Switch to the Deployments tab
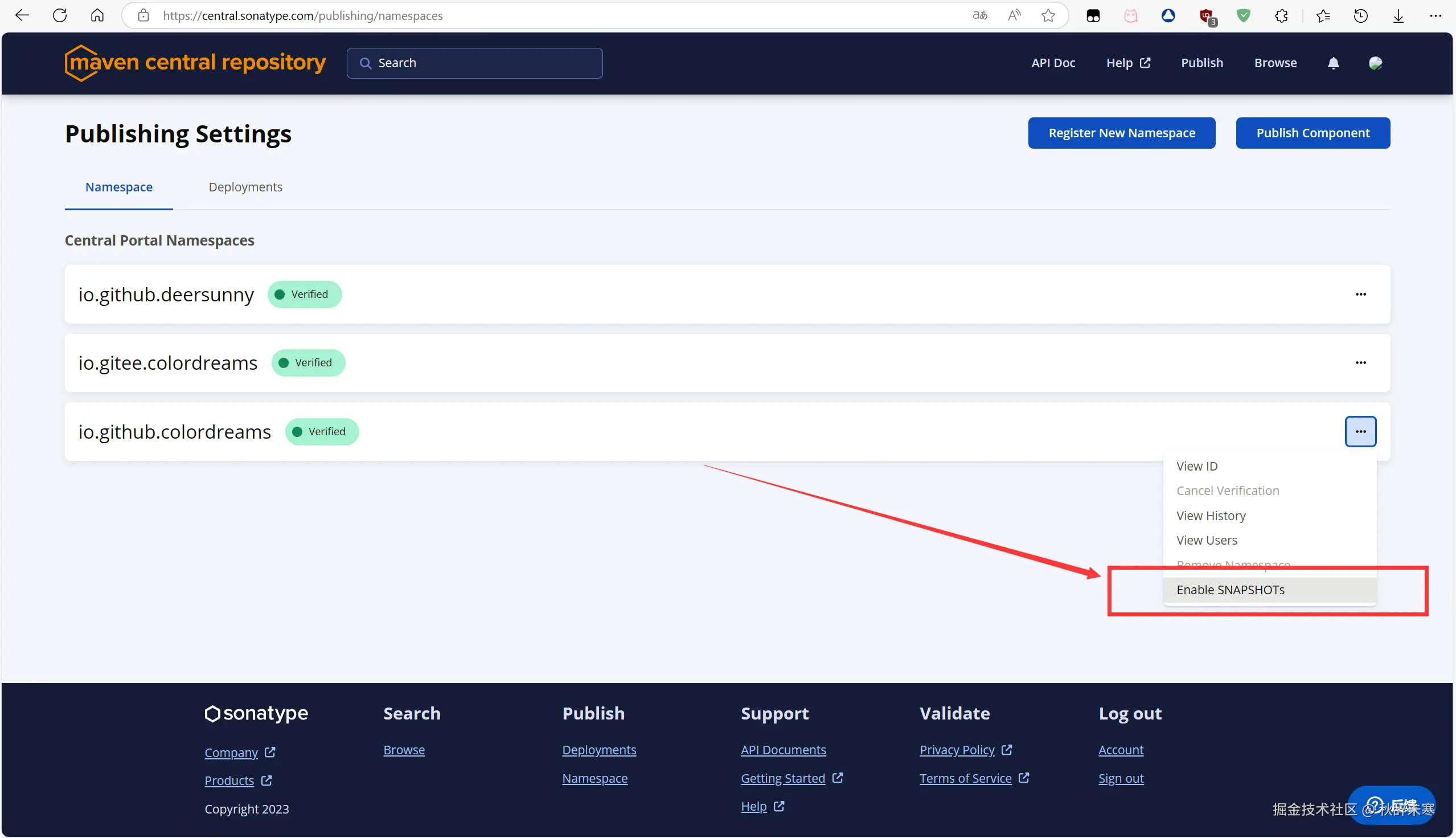The height and width of the screenshot is (838, 1456). click(245, 187)
